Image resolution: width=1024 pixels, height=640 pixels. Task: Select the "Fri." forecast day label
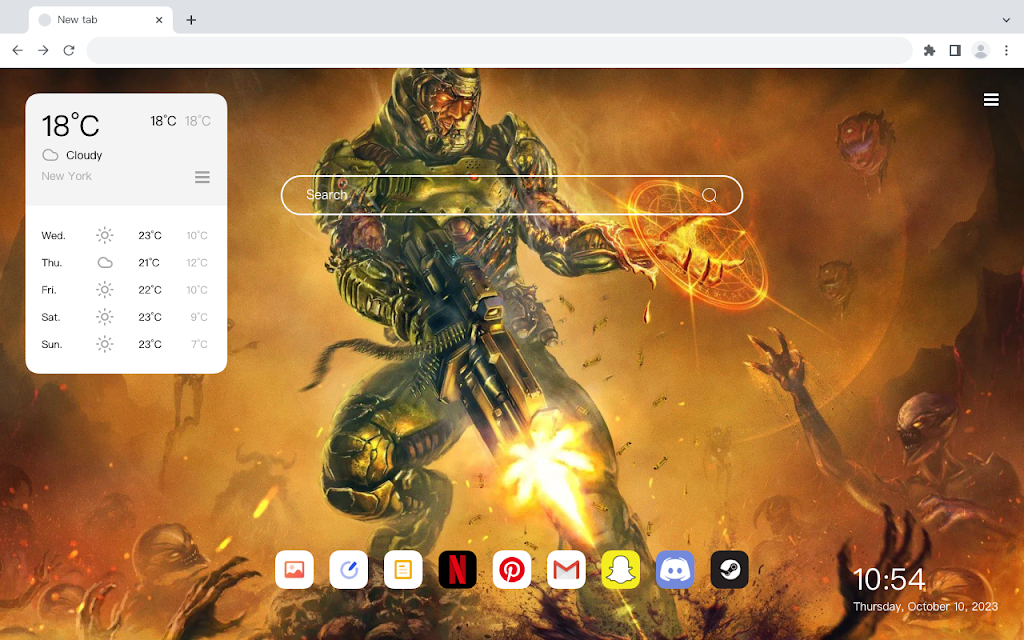(49, 290)
